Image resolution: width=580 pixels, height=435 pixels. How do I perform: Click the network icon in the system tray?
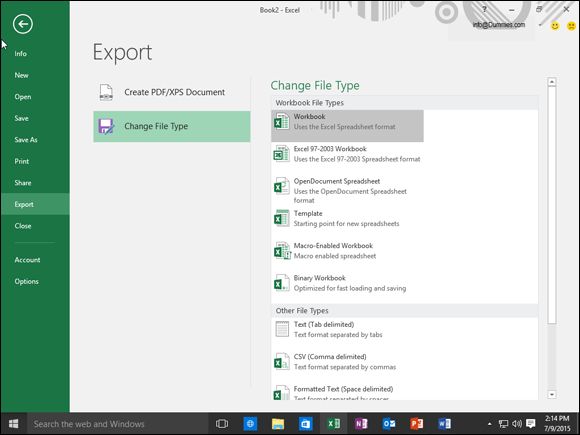[x=503, y=424]
